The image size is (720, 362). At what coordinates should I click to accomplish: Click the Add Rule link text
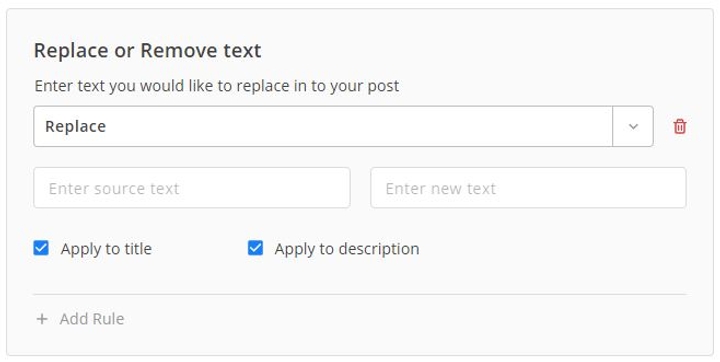tap(92, 319)
